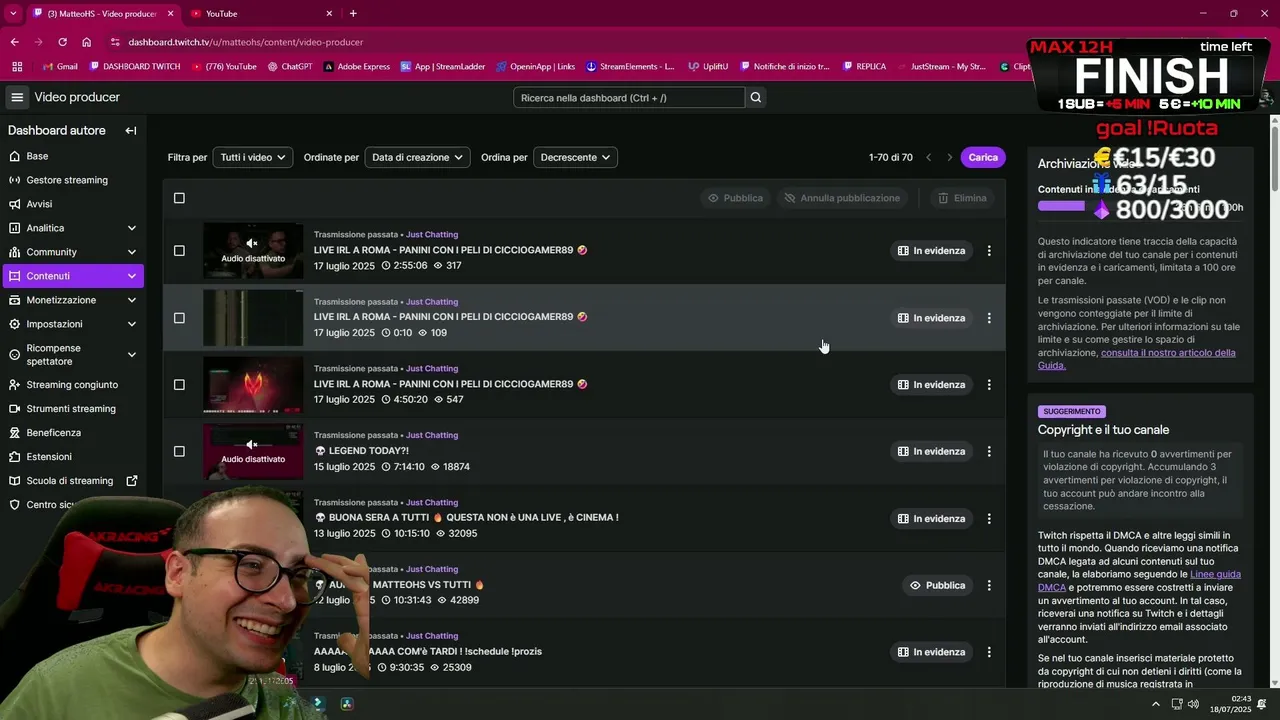Screen dimensions: 1280x720
Task: Collapse the Dashboard autore sidebar
Action: pyautogui.click(x=130, y=131)
